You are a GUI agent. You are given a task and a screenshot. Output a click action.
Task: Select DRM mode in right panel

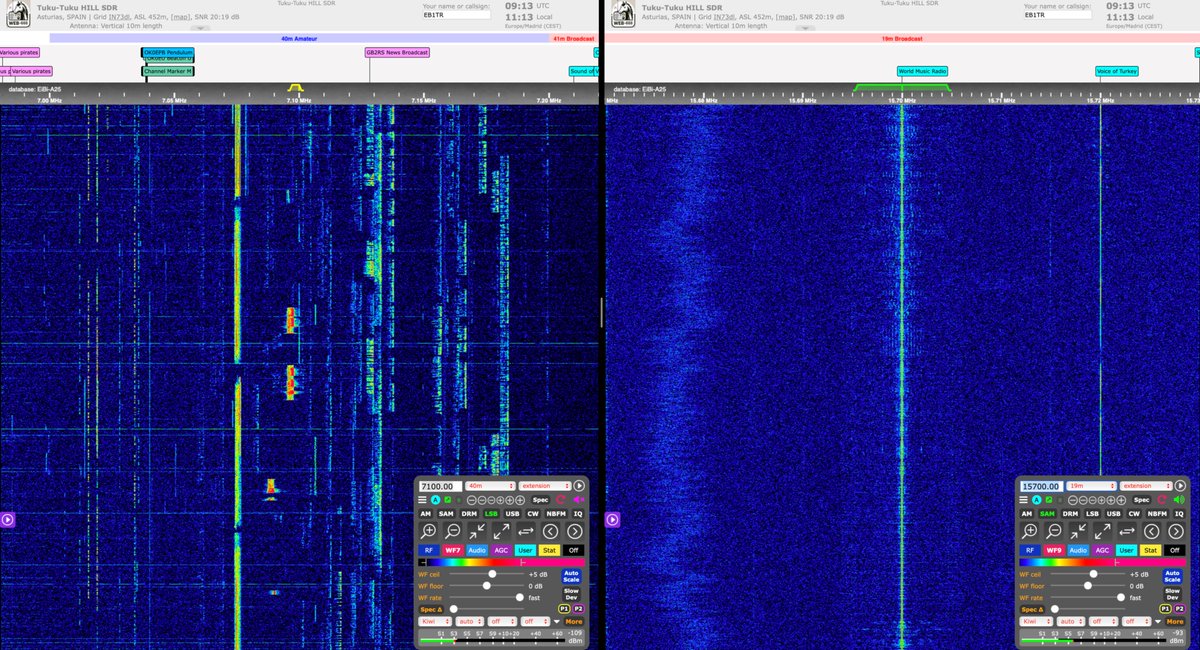(x=1070, y=514)
